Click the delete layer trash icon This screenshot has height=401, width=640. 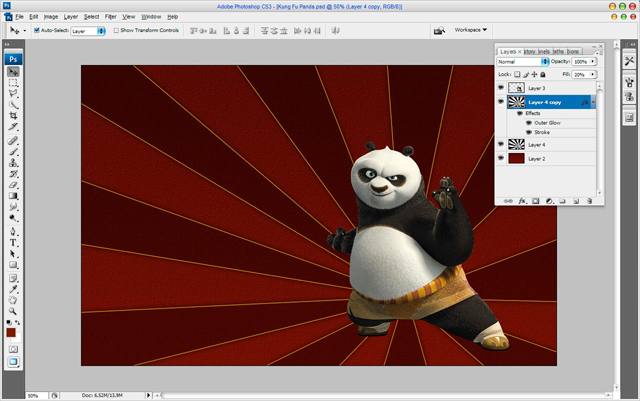[x=589, y=201]
